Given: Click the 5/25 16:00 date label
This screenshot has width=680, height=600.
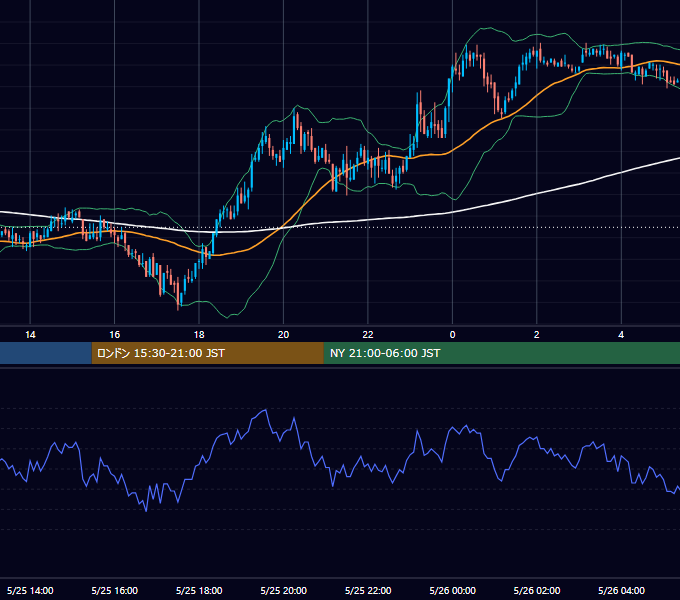Looking at the screenshot, I should tap(114, 590).
